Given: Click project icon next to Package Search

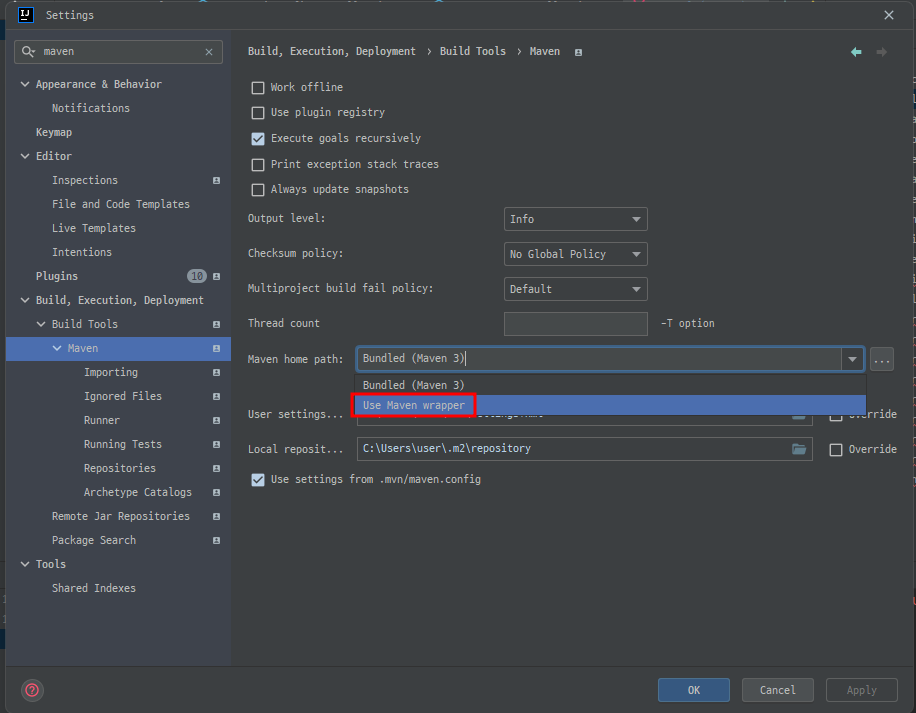Looking at the screenshot, I should click(217, 540).
